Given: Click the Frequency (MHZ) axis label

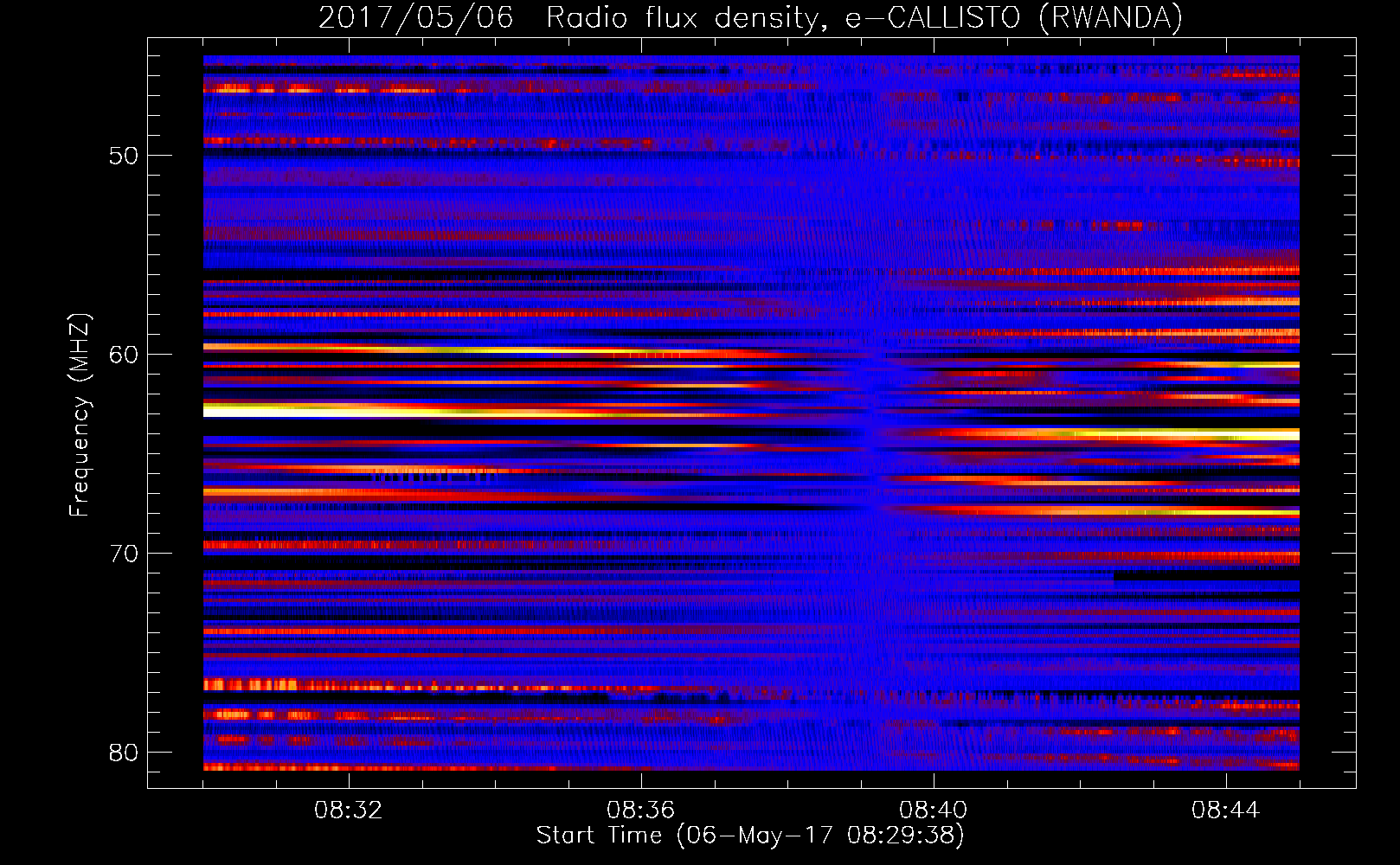Looking at the screenshot, I should click(x=80, y=415).
